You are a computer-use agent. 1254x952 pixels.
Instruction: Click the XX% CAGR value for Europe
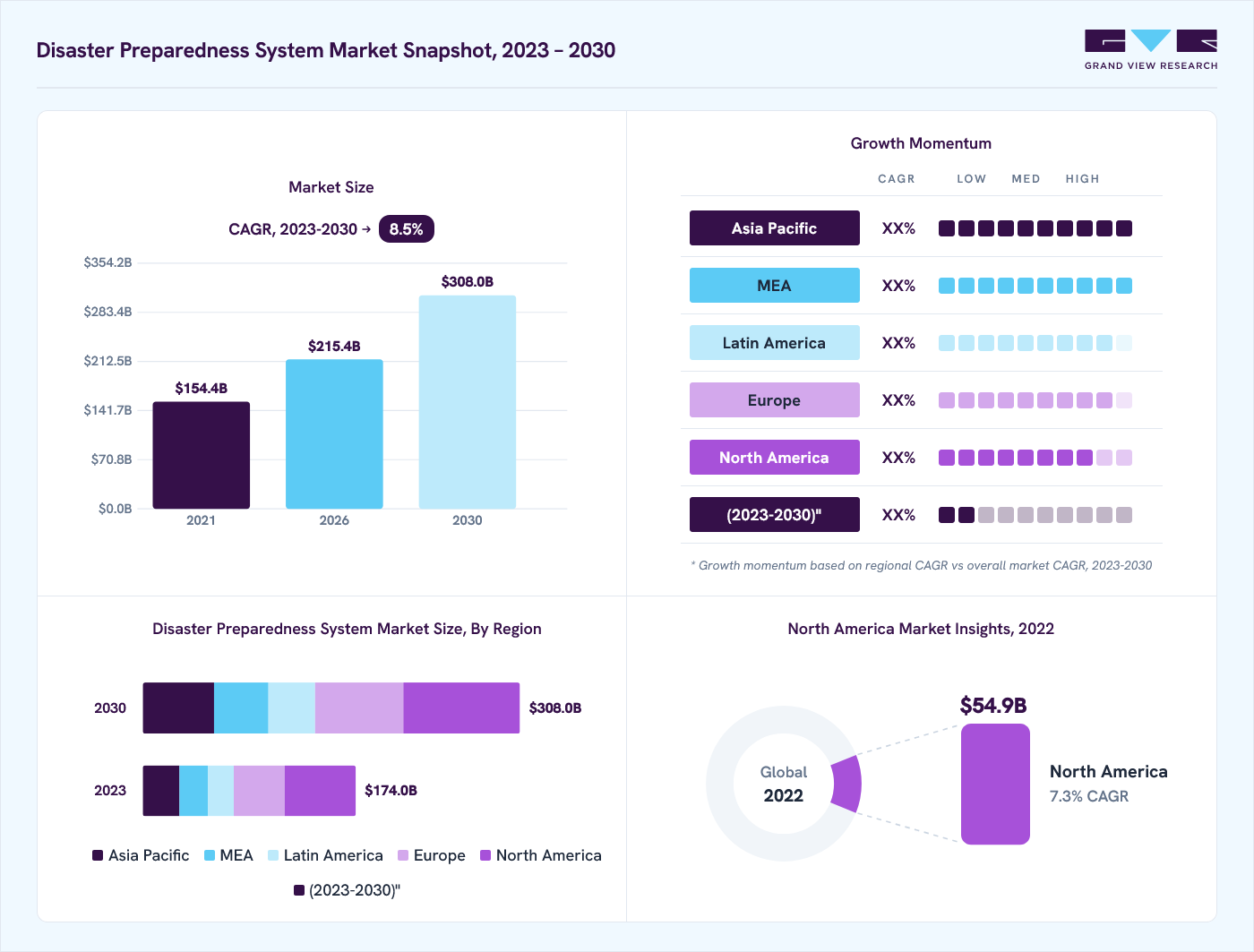coord(898,400)
